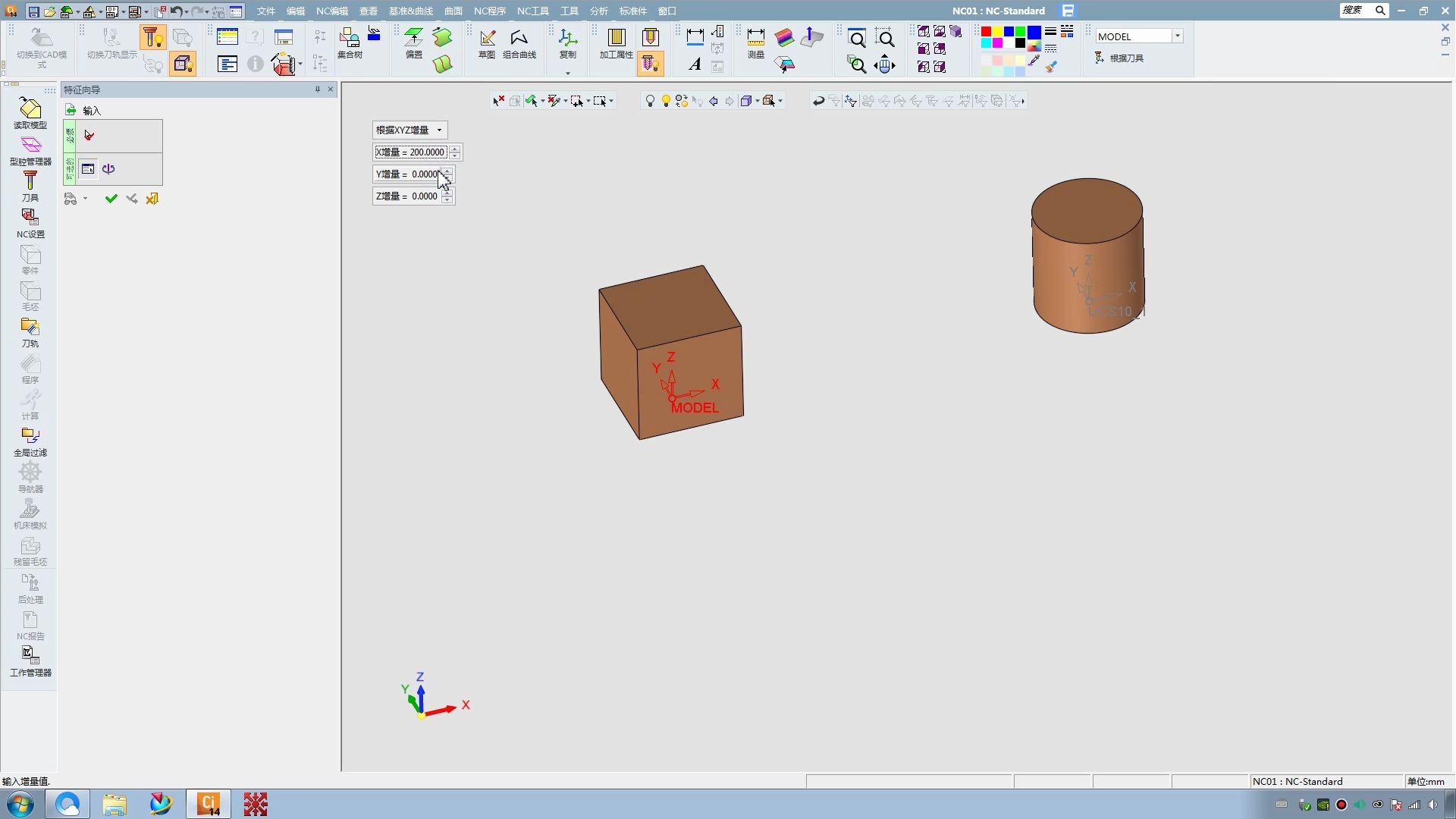This screenshot has height=819, width=1456.
Task: Toggle the highlighted tool display button
Action: tap(152, 38)
